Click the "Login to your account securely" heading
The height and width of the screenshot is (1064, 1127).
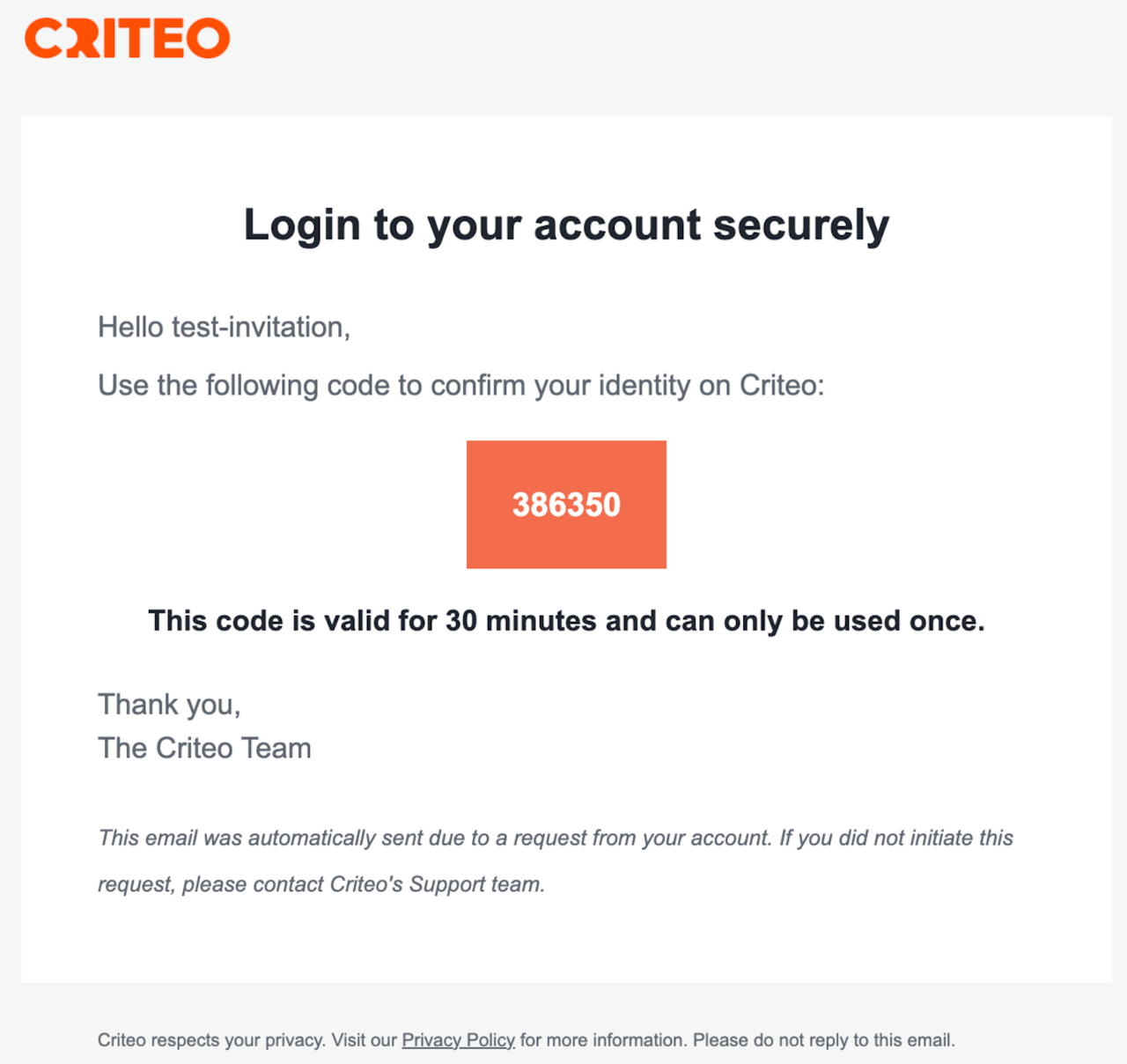[x=566, y=225]
